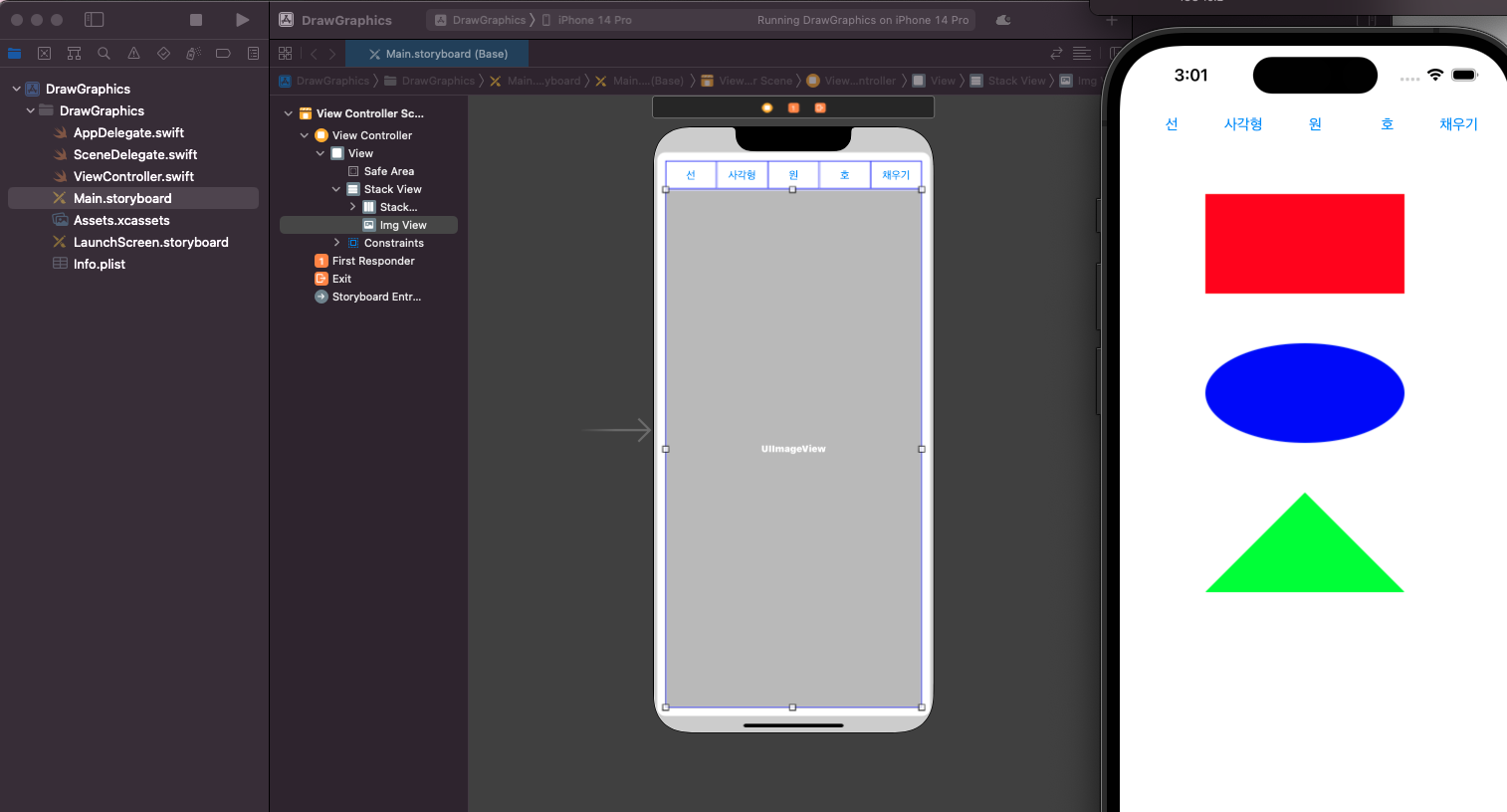Click the 호 button on storyboard canvas
Screen dimensions: 1507x812
click(844, 175)
